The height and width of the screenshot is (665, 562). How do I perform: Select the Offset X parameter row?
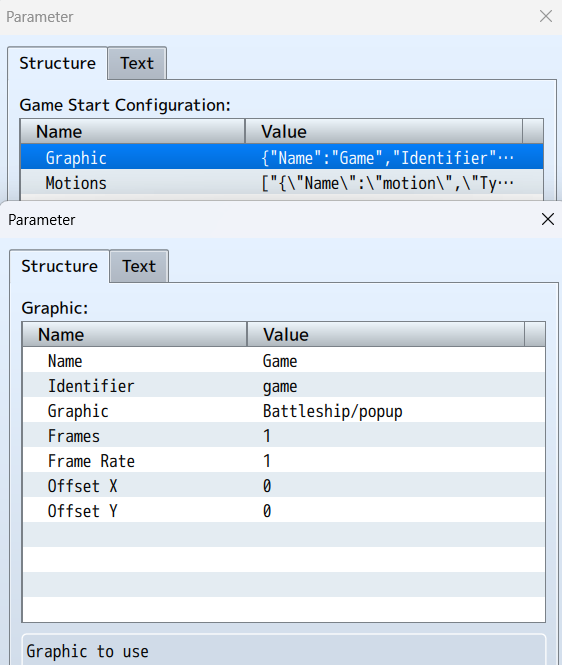[284, 485]
